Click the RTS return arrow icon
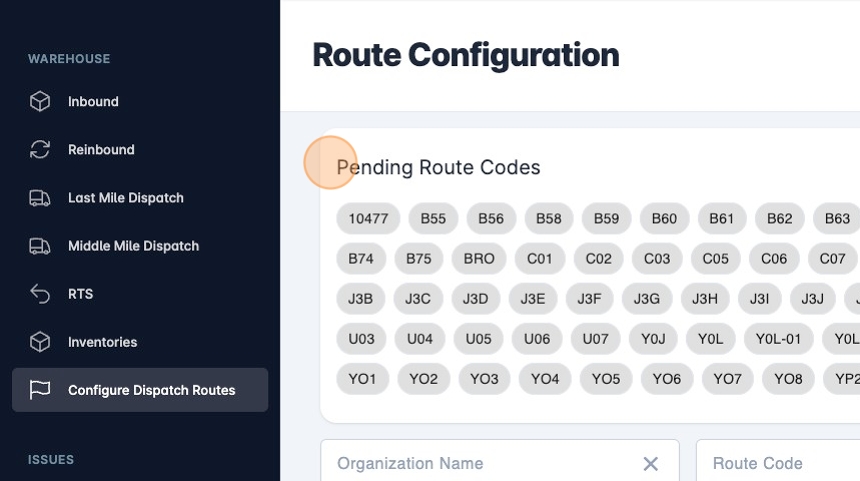 coord(40,294)
